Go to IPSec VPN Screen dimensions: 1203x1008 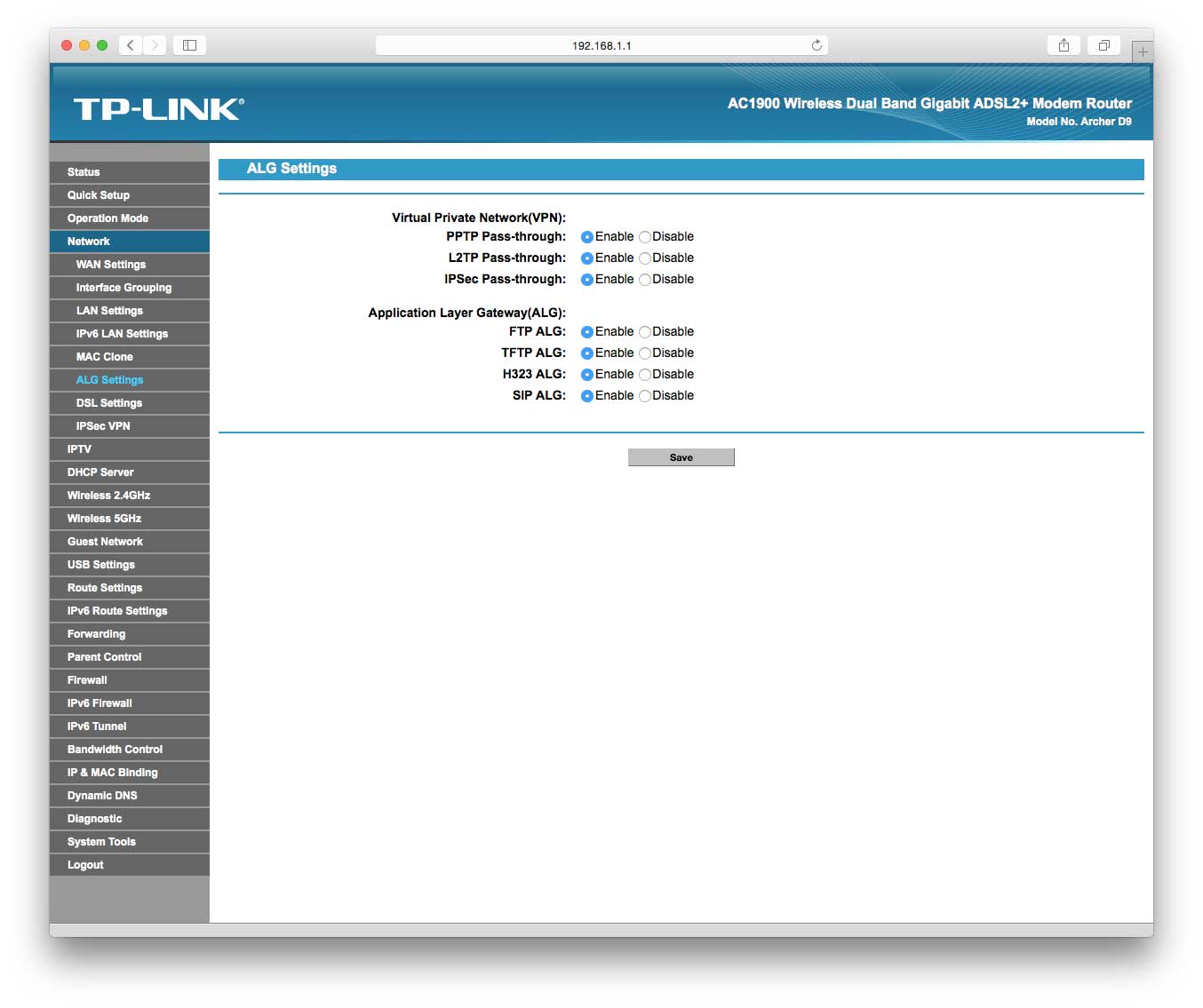click(x=130, y=426)
